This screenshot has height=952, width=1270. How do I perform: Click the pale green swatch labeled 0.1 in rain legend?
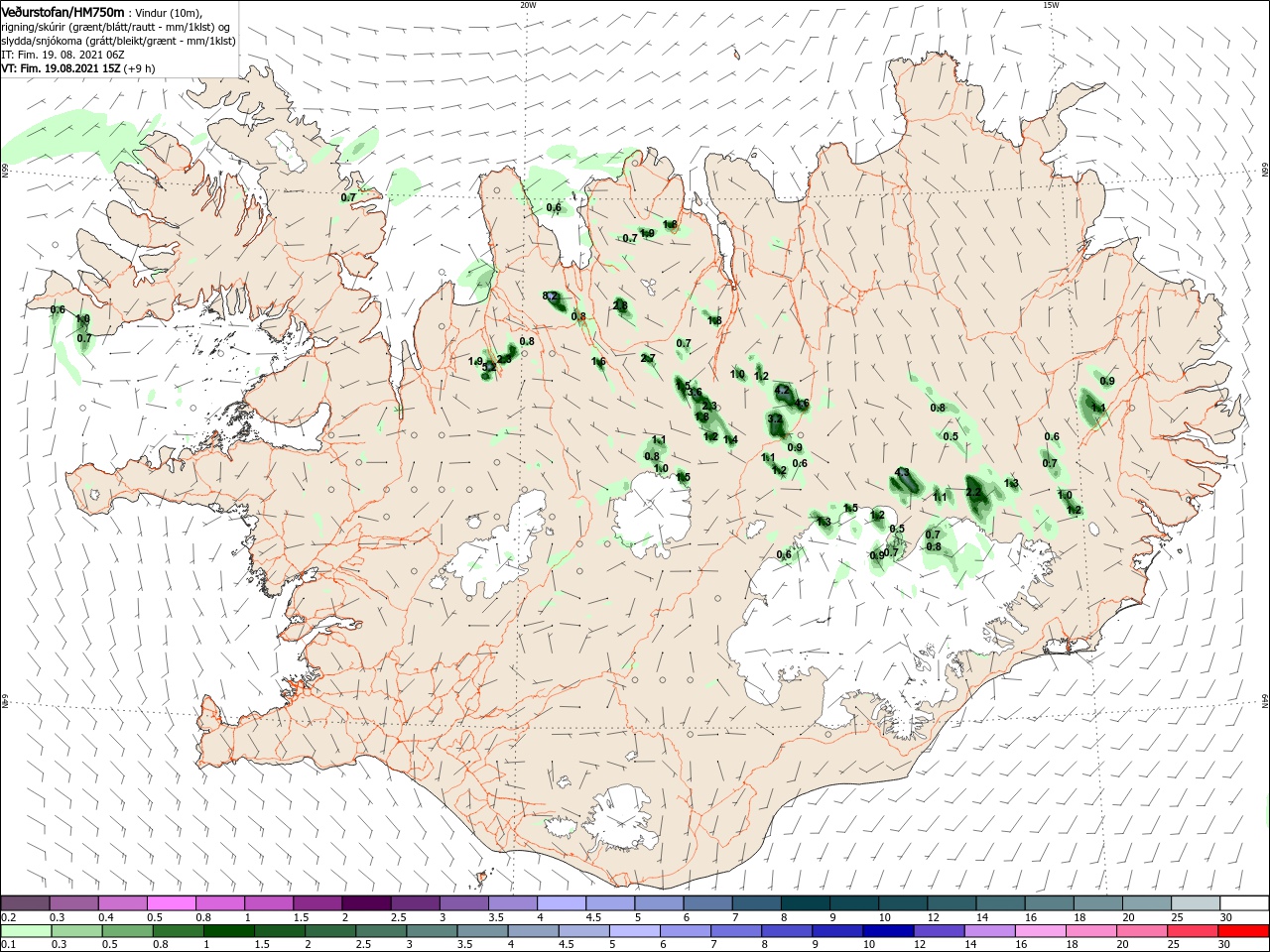click(26, 931)
